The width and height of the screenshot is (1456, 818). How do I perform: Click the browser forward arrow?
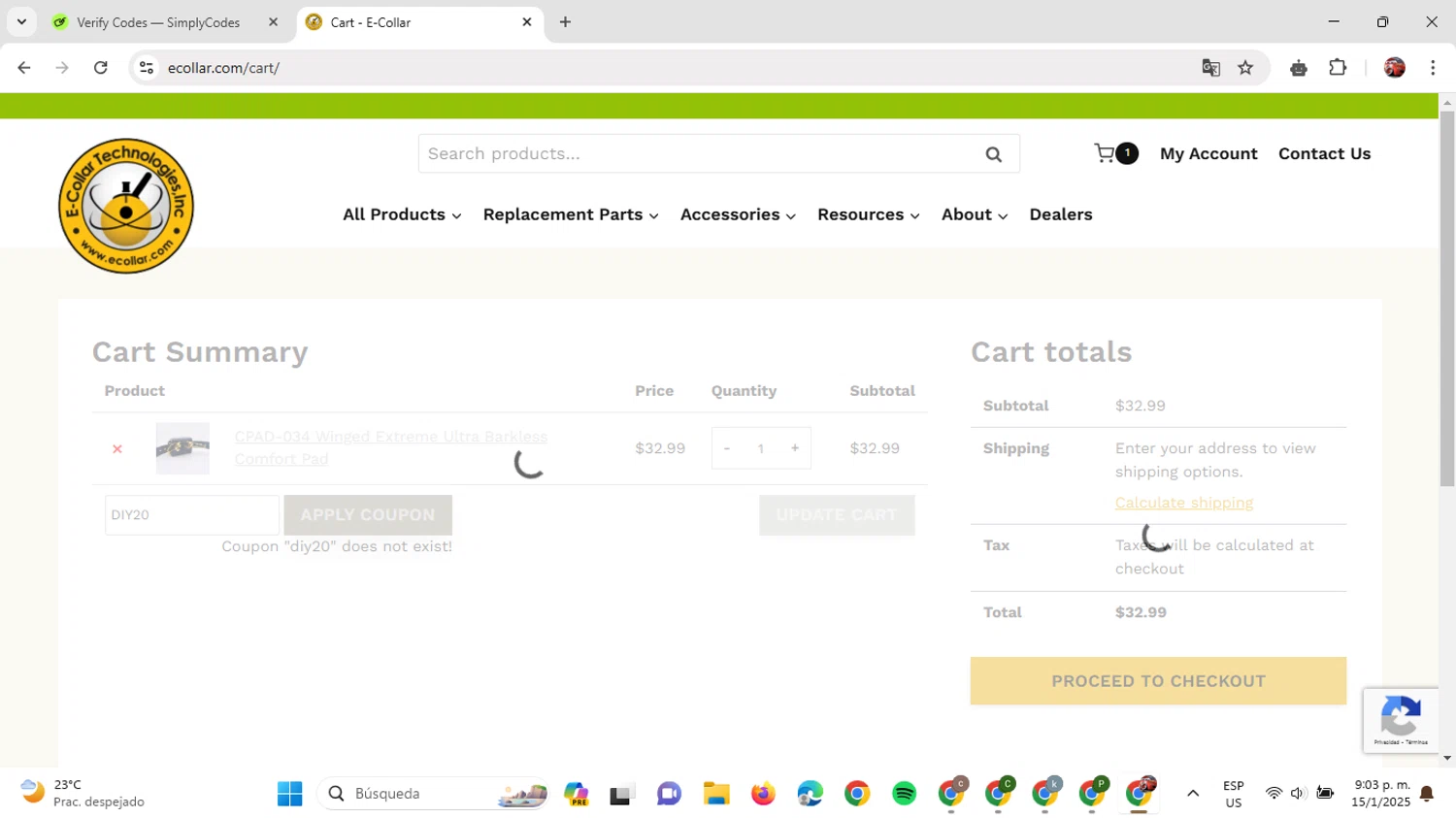pyautogui.click(x=62, y=68)
